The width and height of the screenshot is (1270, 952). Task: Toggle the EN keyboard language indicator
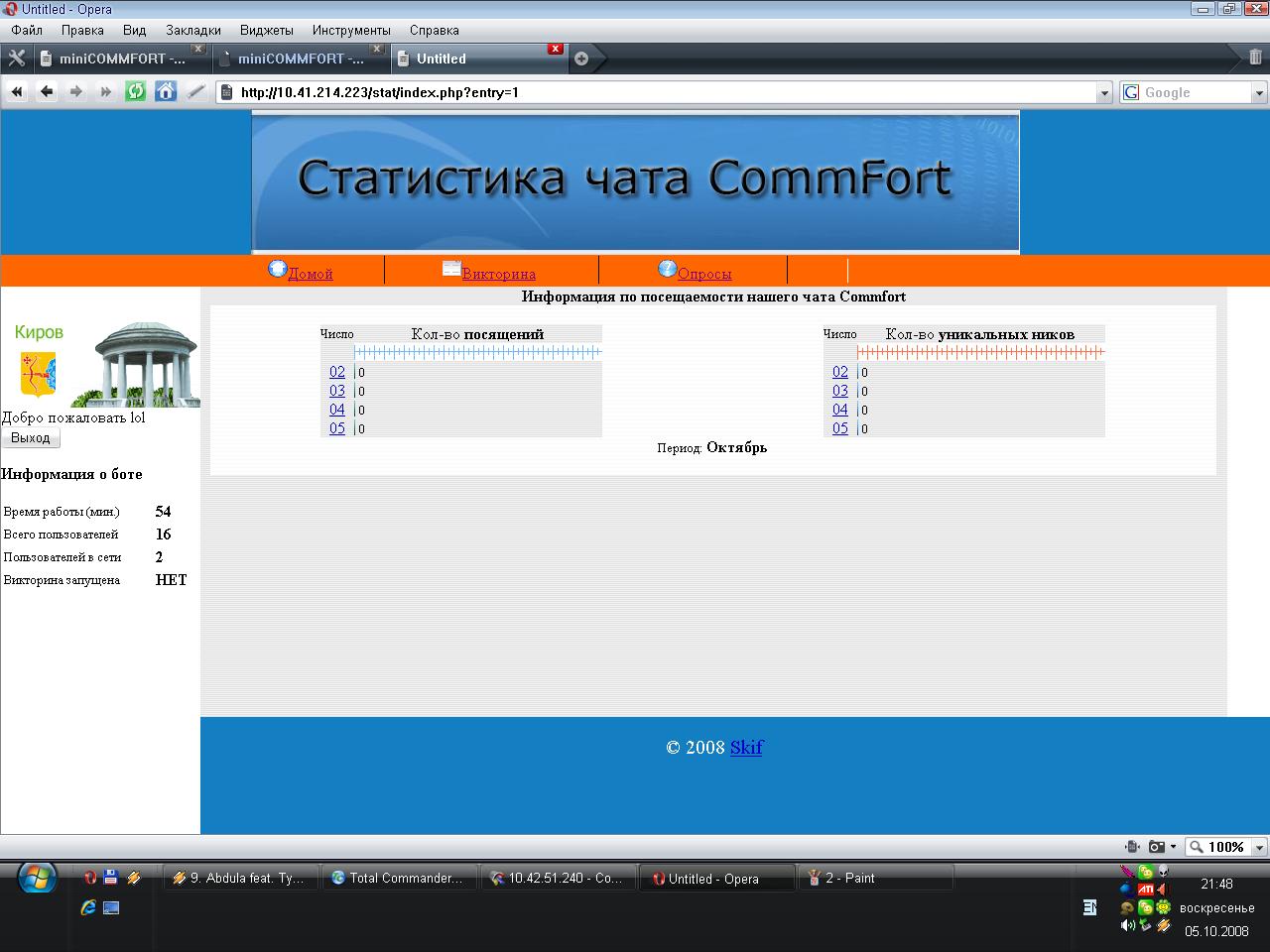tap(1089, 907)
